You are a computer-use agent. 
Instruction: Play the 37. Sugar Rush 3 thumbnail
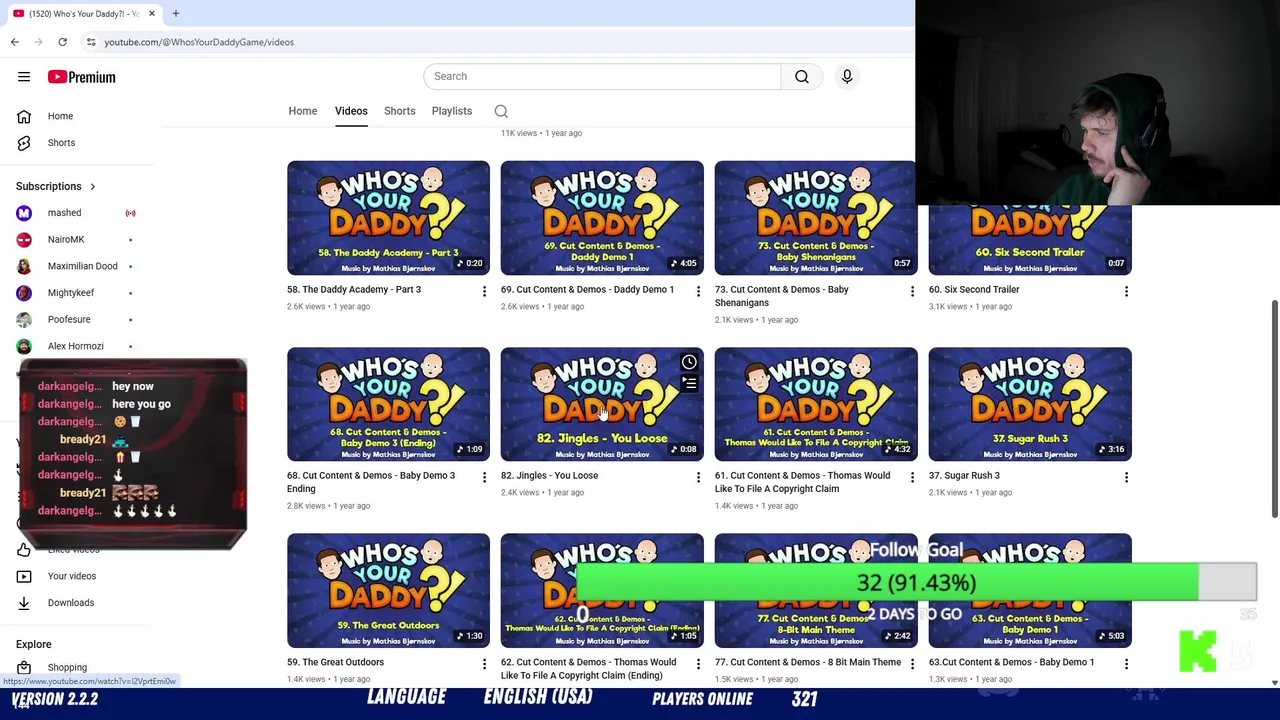coord(1030,404)
